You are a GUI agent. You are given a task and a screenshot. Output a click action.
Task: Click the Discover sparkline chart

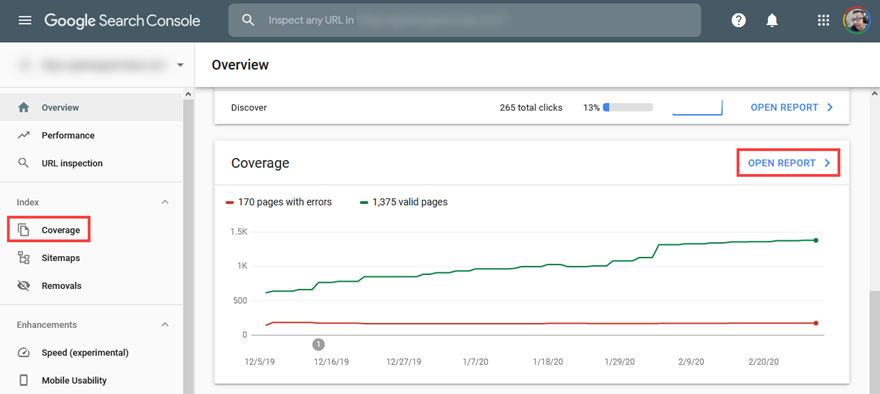pyautogui.click(x=697, y=107)
